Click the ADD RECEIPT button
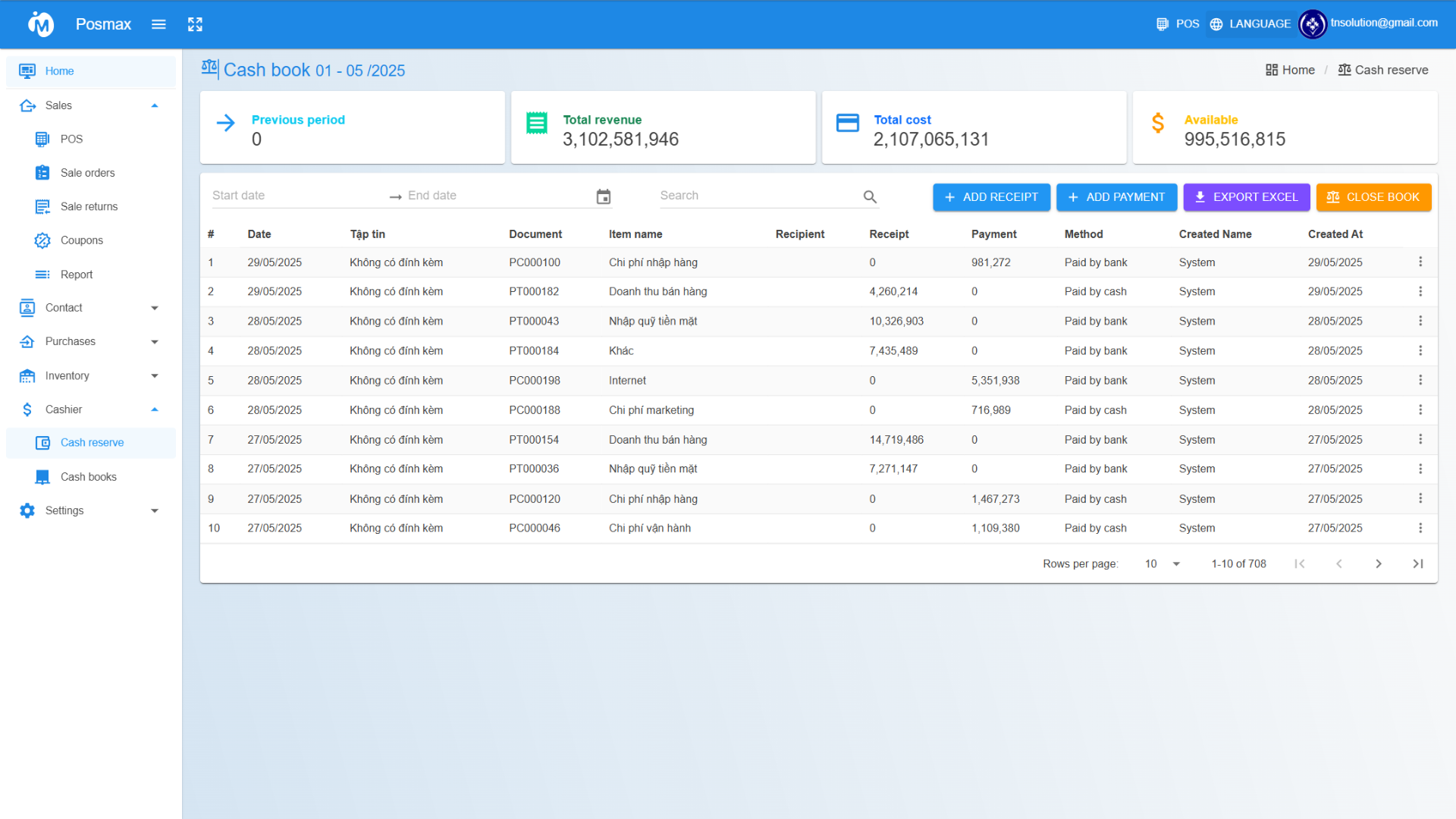Viewport: 1456px width, 819px height. (991, 197)
